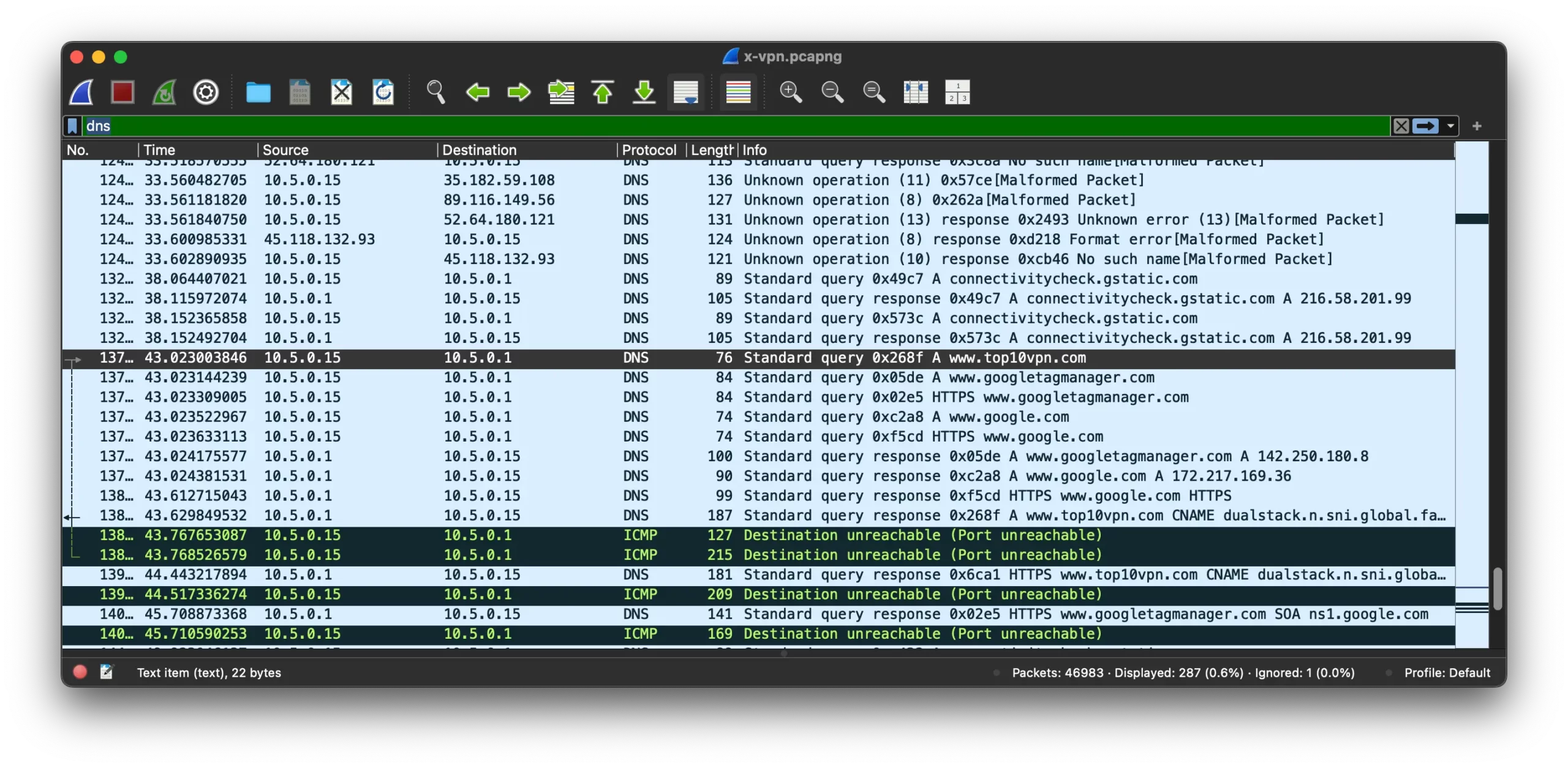Viewport: 1568px width, 768px height.
Task: Apply the current display filter
Action: pos(1427,126)
